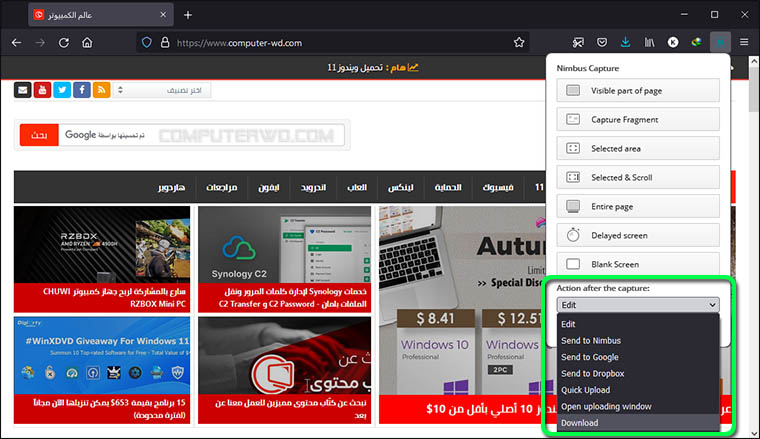The height and width of the screenshot is (439, 760).
Task: Close the عالم الكمبيوتر tab
Action: click(163, 15)
